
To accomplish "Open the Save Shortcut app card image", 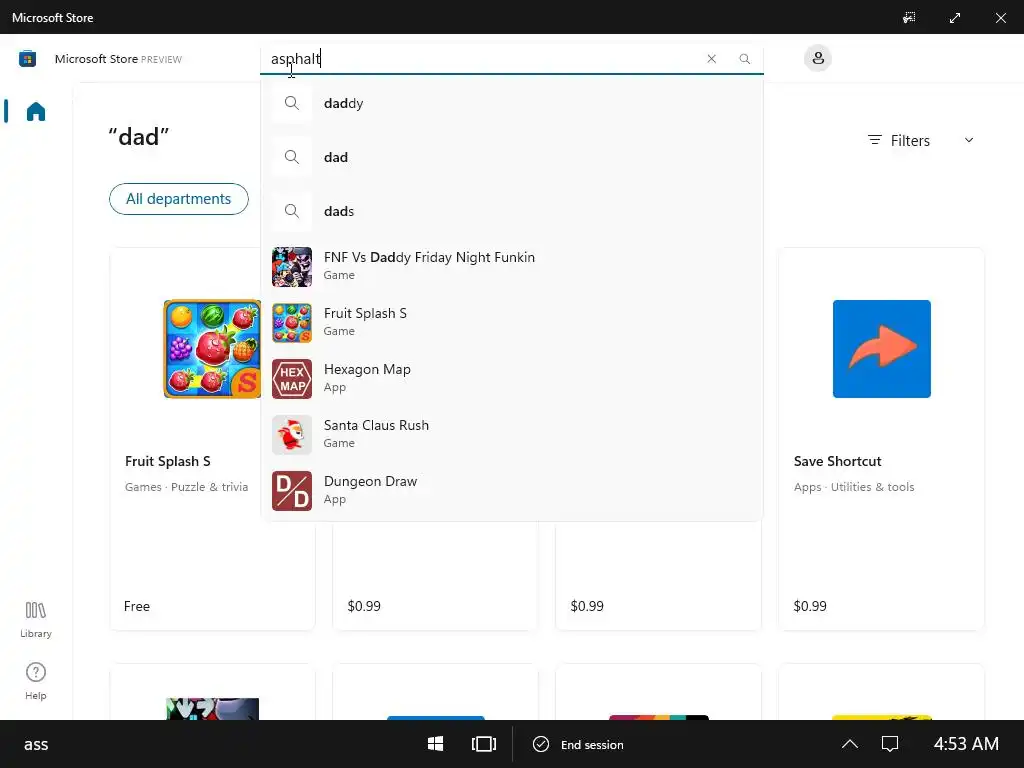I will [x=882, y=349].
